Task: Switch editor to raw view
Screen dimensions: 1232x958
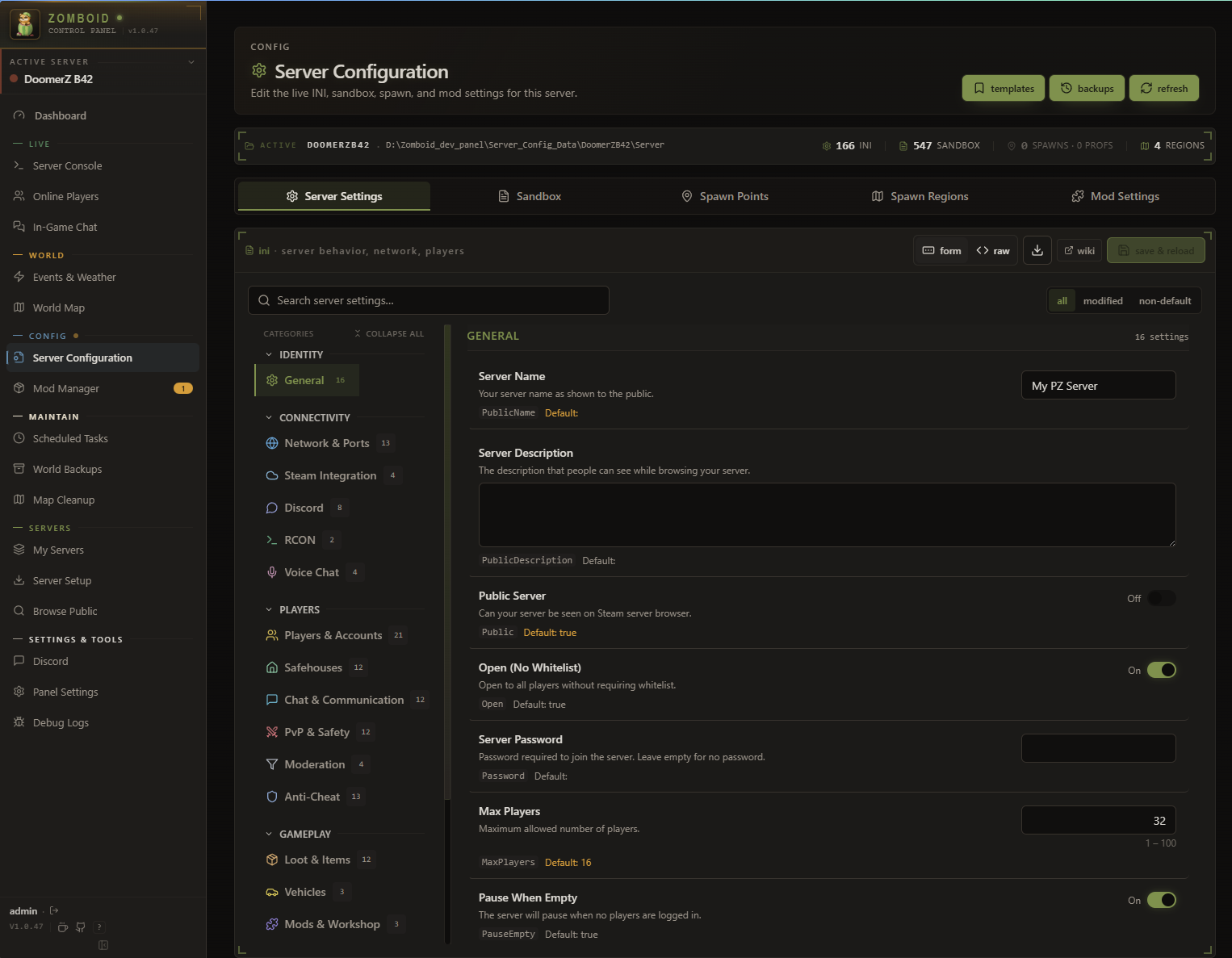Action: pyautogui.click(x=993, y=250)
